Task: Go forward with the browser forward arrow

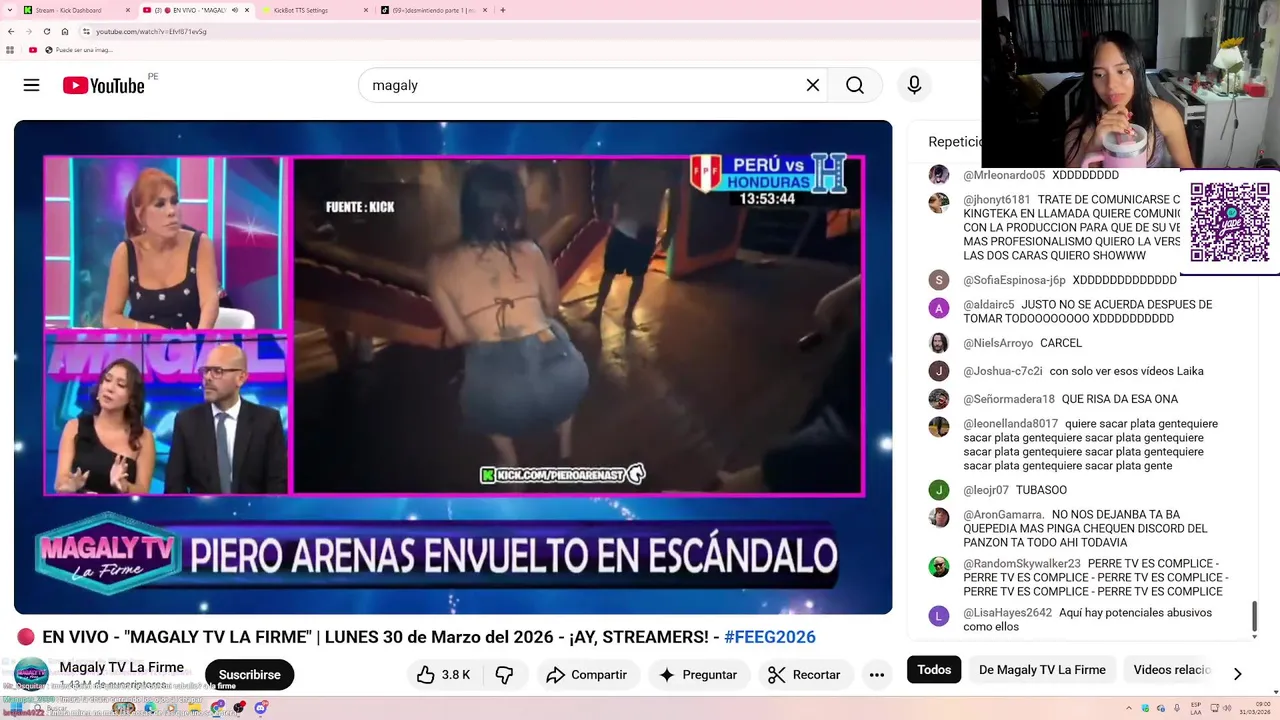Action: click(x=28, y=31)
